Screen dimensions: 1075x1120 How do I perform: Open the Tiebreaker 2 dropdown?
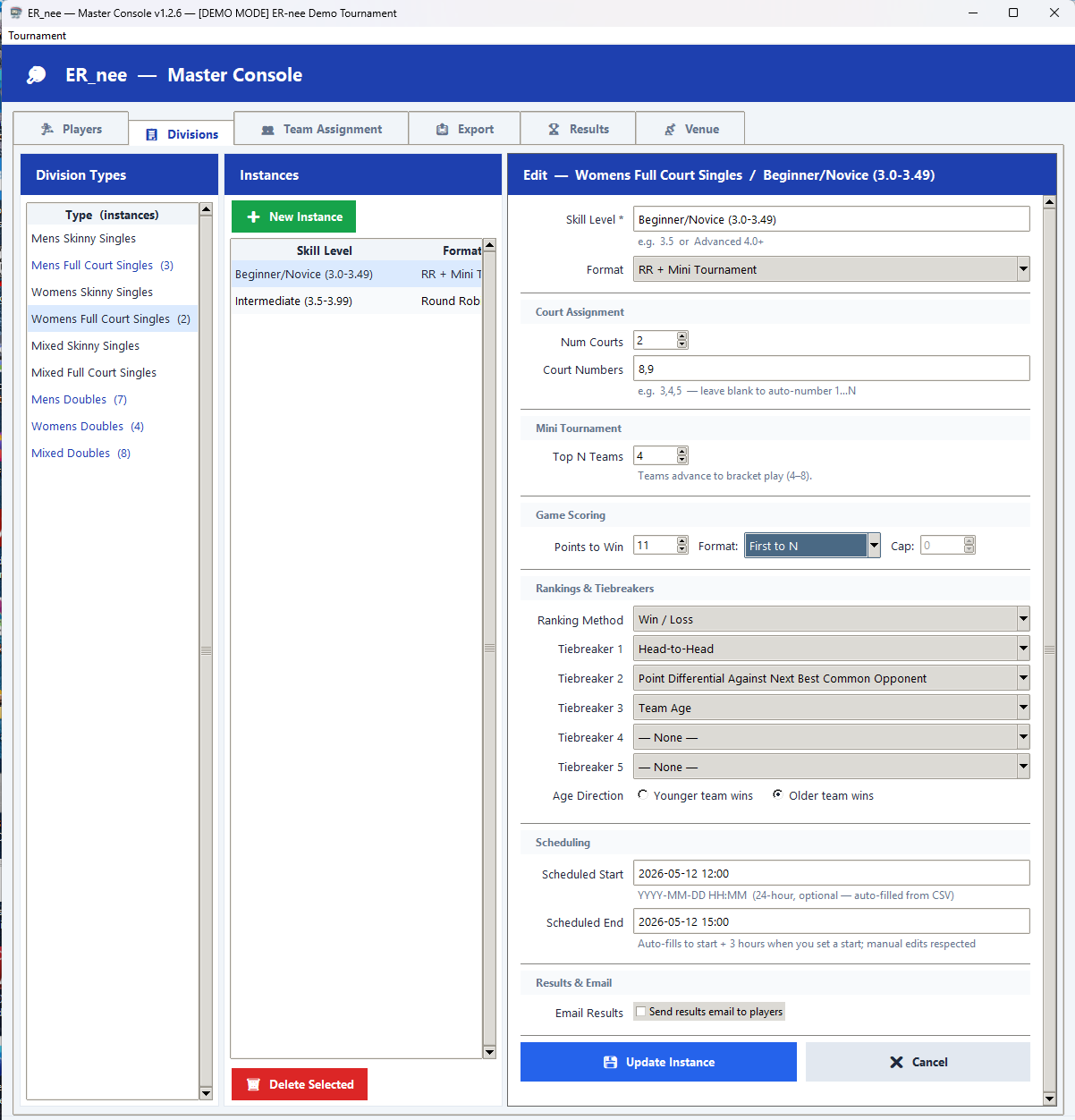click(832, 678)
